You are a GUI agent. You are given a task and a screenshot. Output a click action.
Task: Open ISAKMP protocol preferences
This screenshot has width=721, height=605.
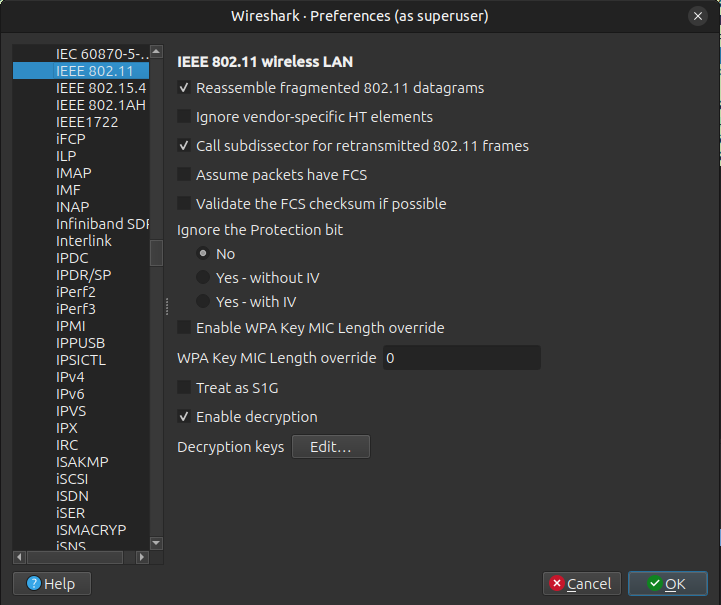pos(82,462)
